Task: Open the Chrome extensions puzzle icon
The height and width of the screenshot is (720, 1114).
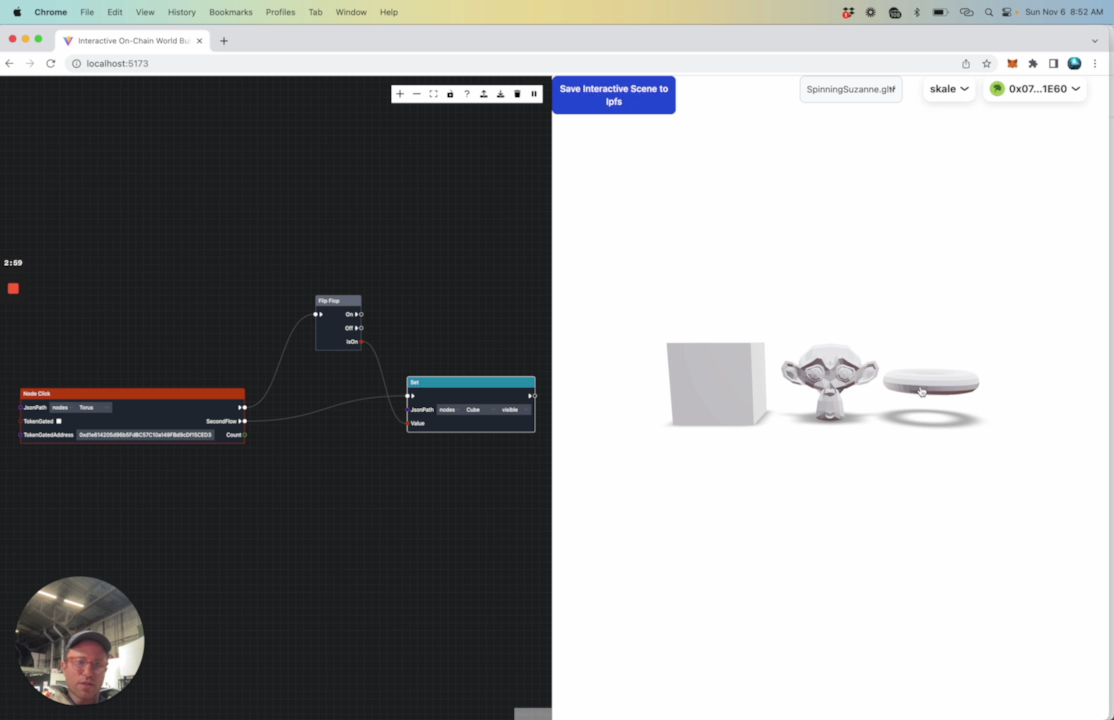Action: pyautogui.click(x=1033, y=63)
